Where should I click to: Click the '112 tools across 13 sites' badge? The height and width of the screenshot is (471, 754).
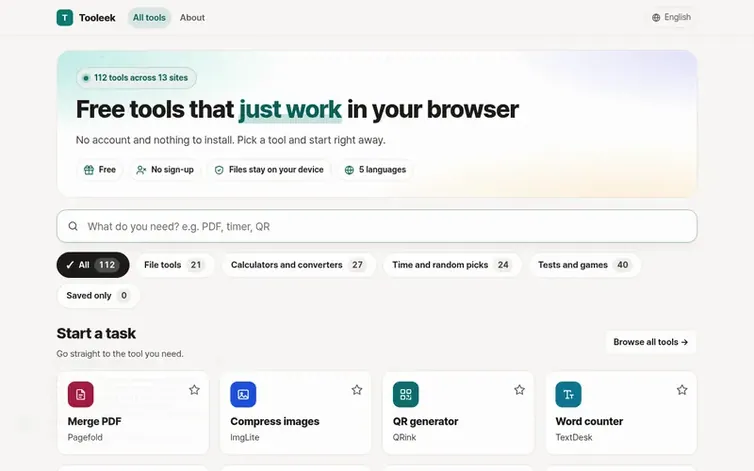136,77
